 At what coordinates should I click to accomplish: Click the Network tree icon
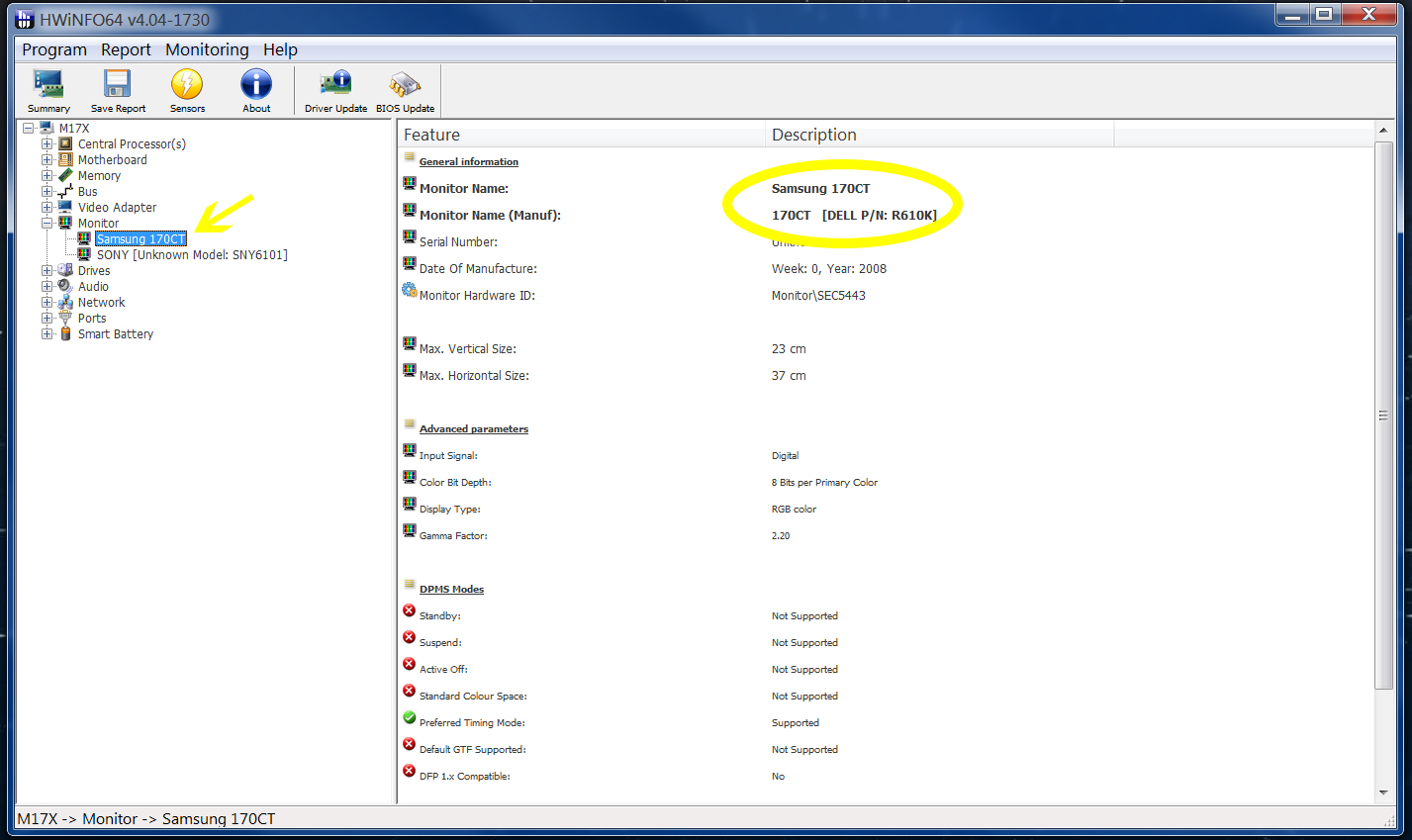tap(66, 302)
